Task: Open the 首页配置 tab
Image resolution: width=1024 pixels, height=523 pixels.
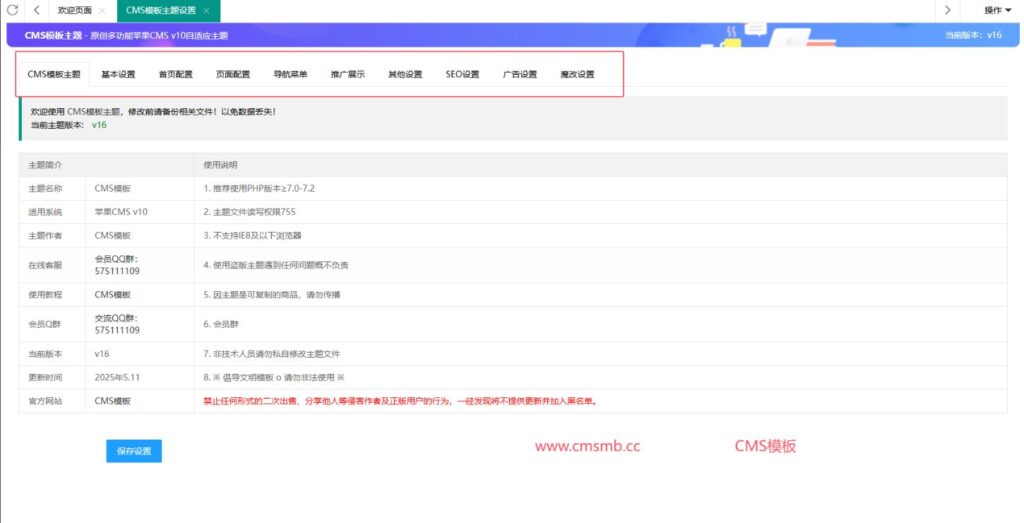Action: [x=176, y=74]
